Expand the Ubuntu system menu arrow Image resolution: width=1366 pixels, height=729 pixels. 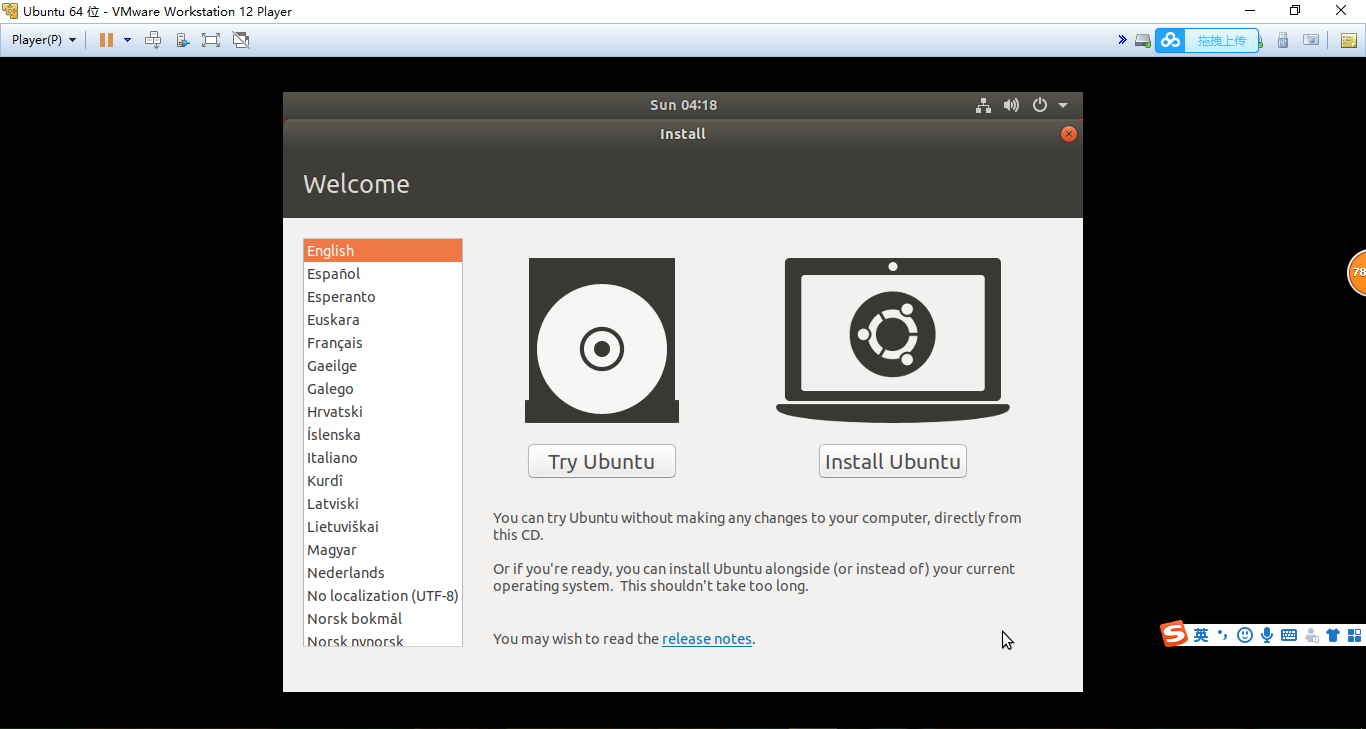(1063, 105)
